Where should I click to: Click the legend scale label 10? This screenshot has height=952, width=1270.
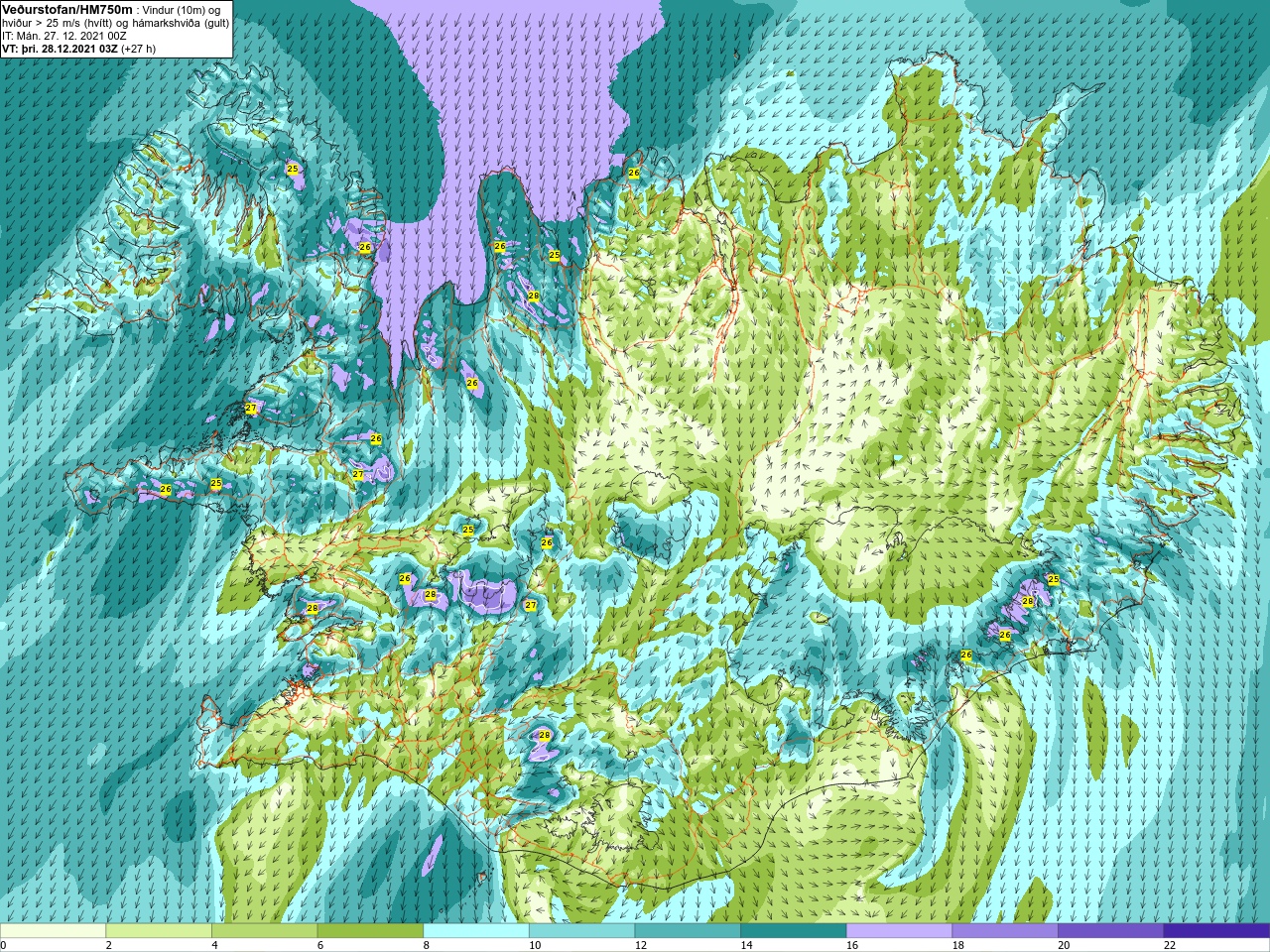(535, 945)
